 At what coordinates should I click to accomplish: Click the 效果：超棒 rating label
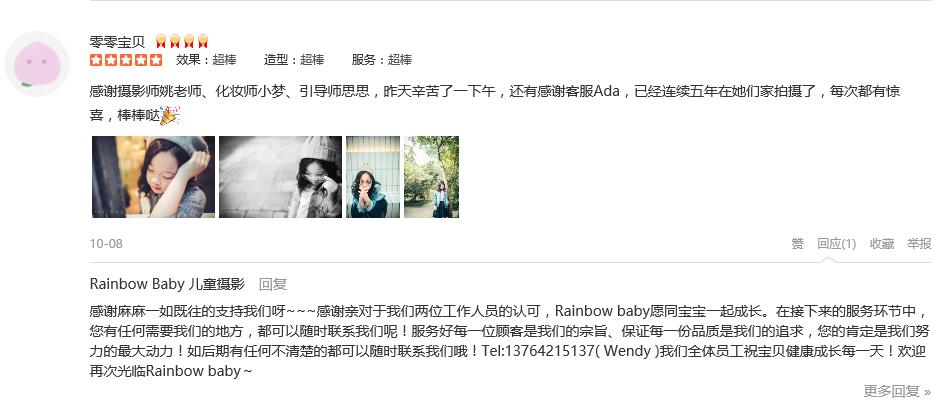(x=206, y=60)
